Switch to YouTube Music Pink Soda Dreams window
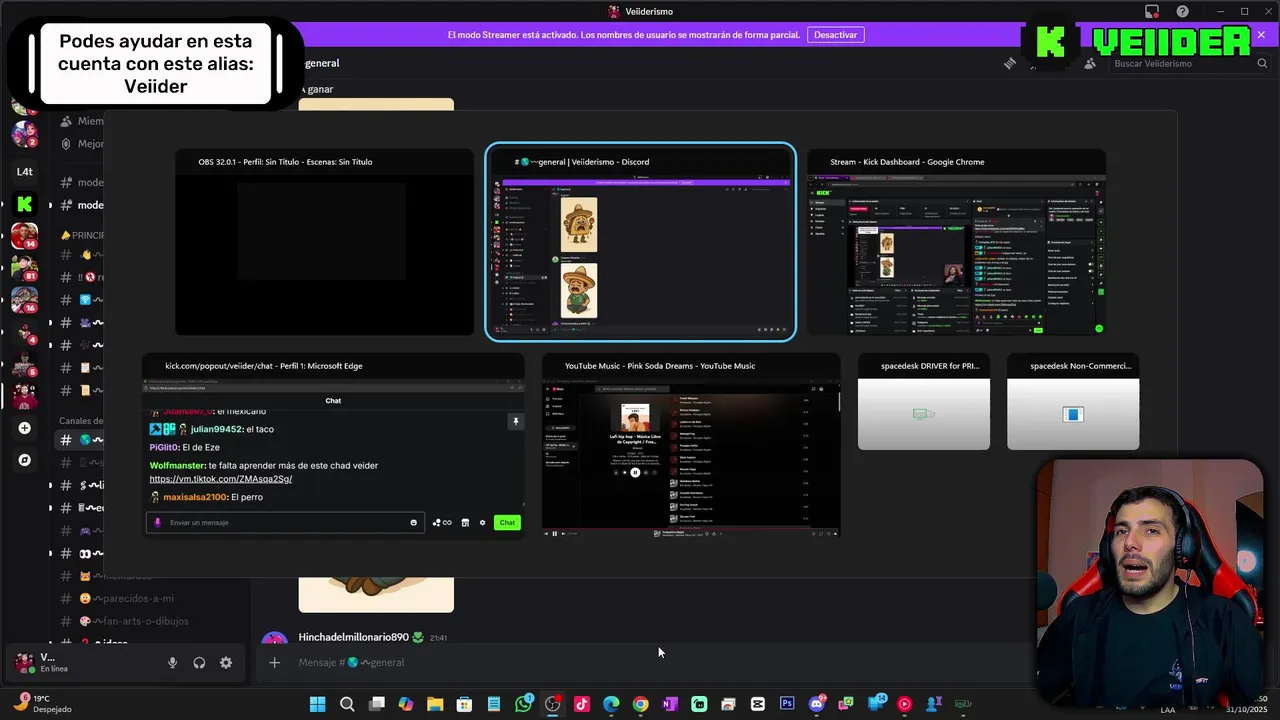This screenshot has width=1280, height=720. (691, 446)
